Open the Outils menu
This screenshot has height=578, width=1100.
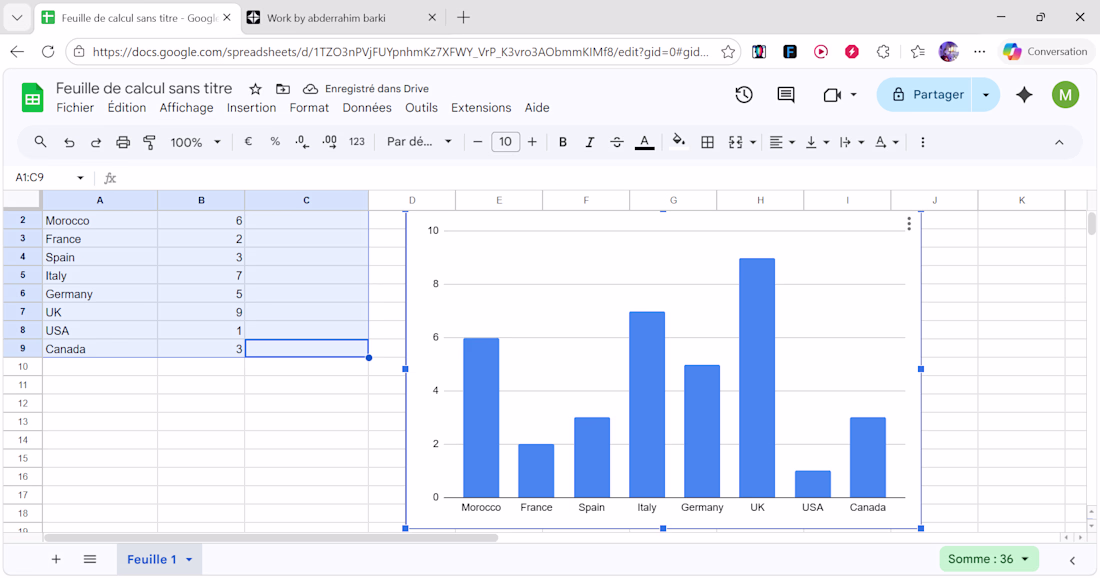tap(421, 107)
